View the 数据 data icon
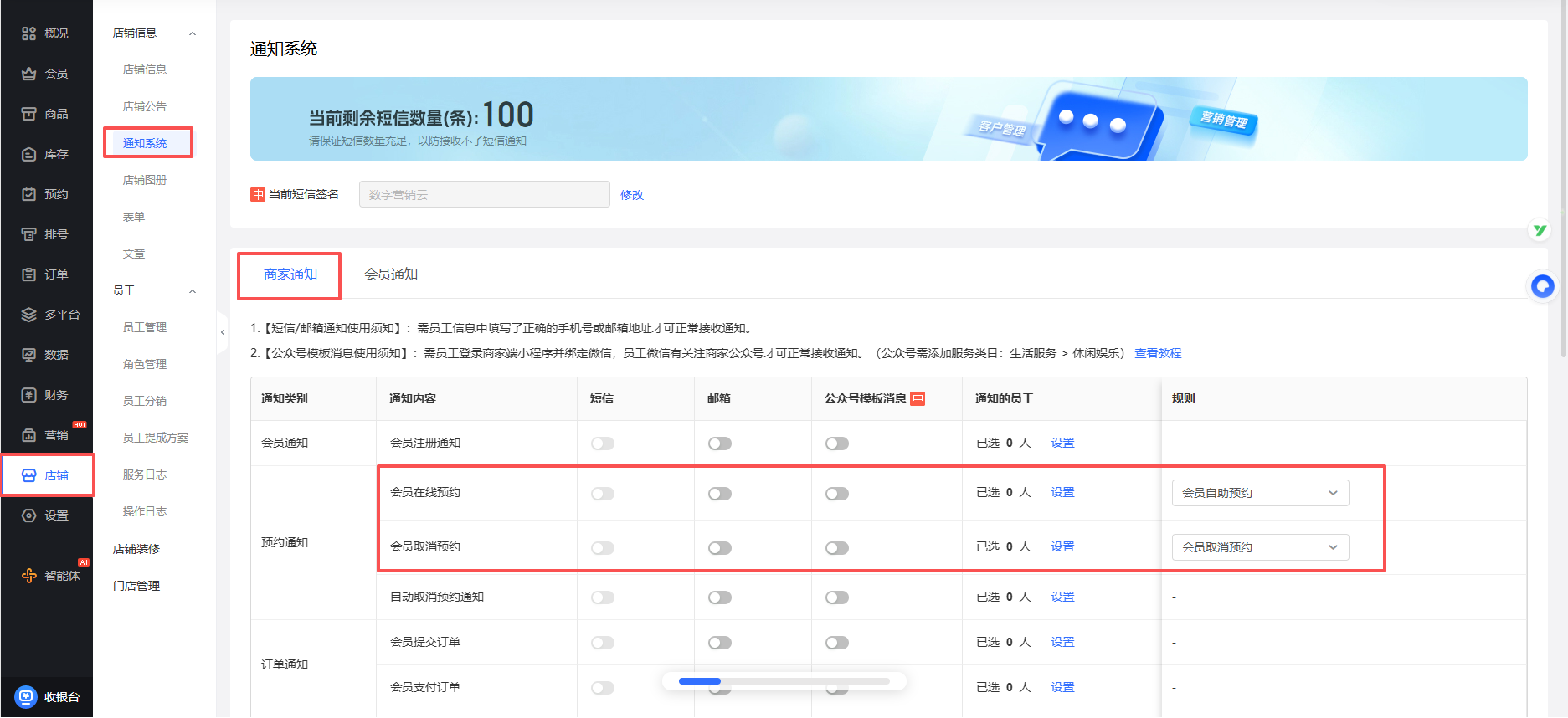This screenshot has height=718, width=1568. 28,355
